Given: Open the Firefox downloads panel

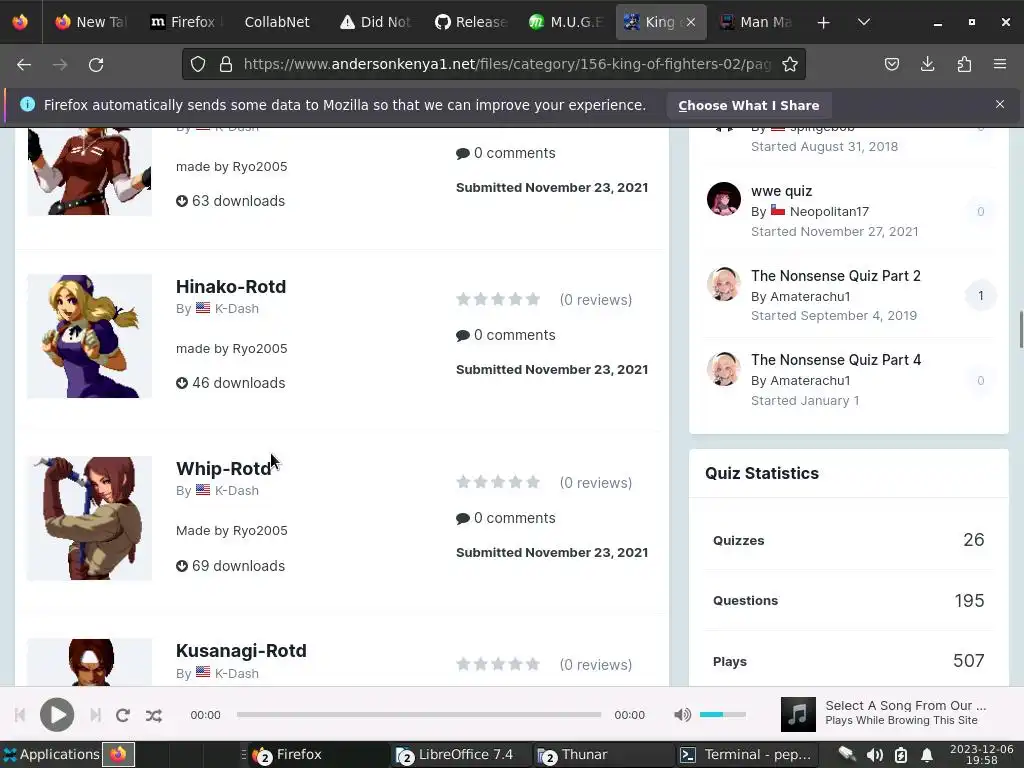Looking at the screenshot, I should pos(927,64).
